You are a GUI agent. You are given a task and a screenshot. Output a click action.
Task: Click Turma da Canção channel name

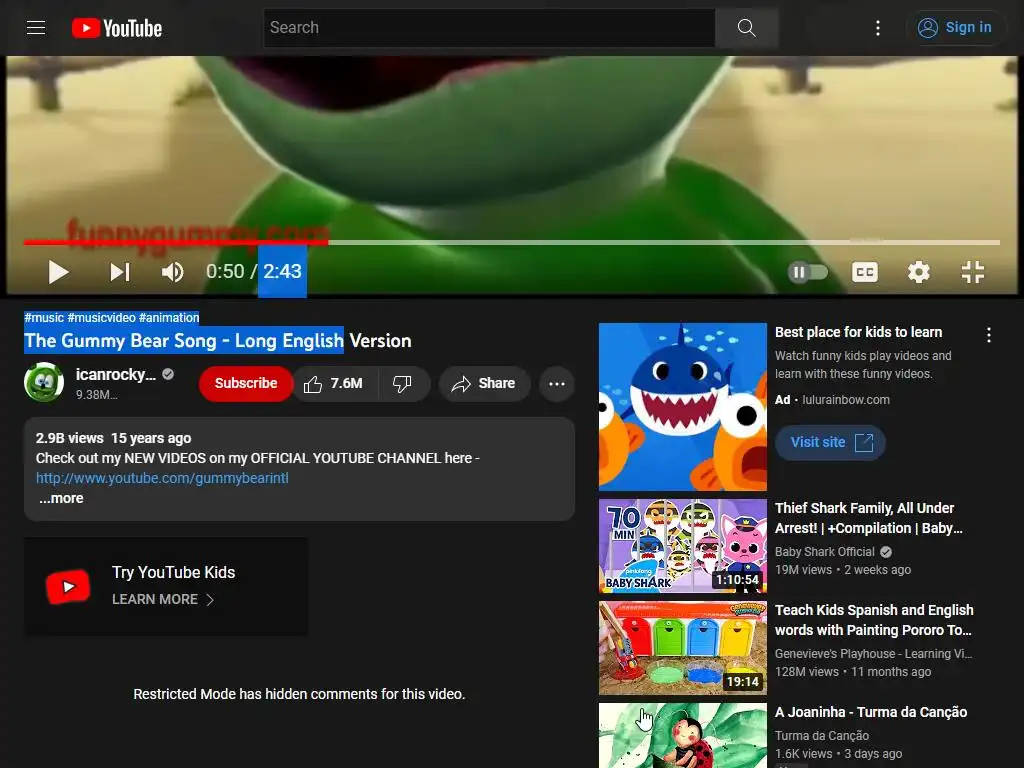click(x=822, y=736)
